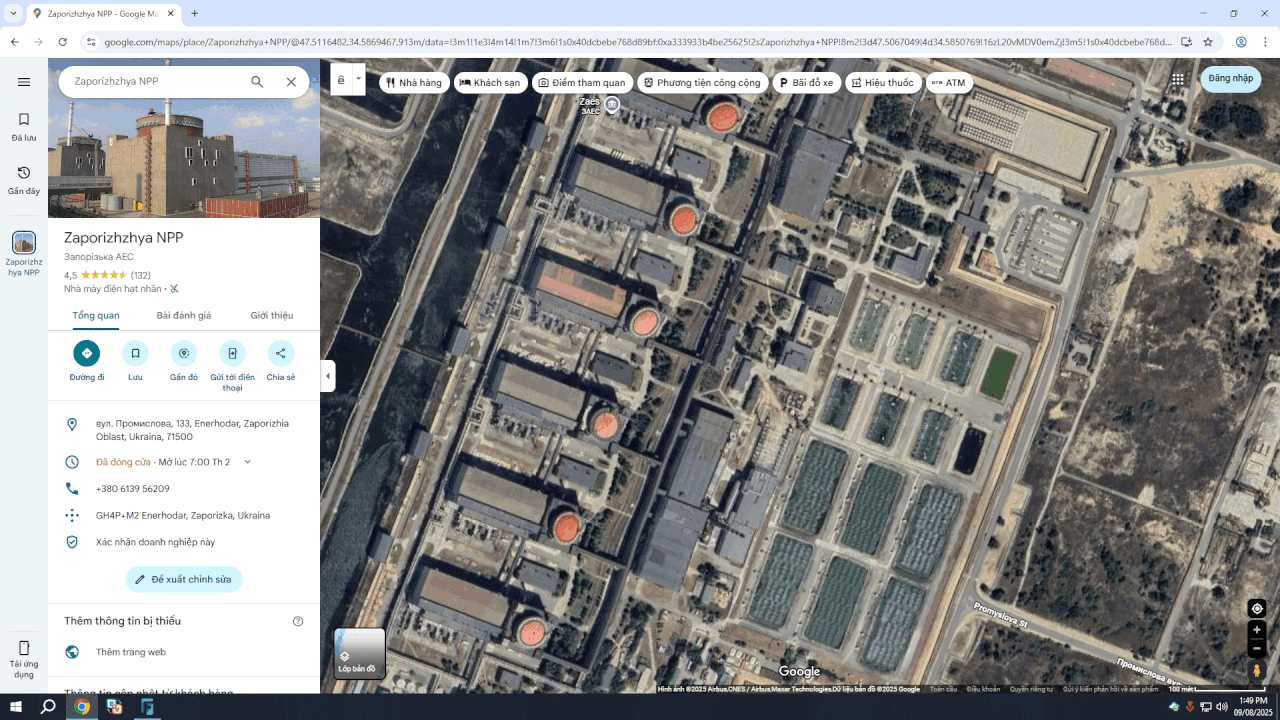This screenshot has height=720, width=1280.
Task: Click the Quyền riêng tư footer link
Action: tap(1031, 689)
